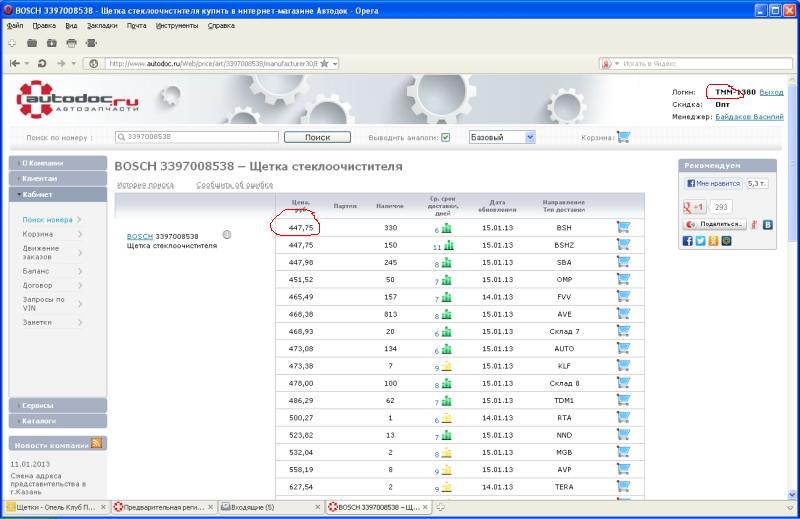
Task: Collapse the Кабинет sidebar section
Action: [58, 194]
